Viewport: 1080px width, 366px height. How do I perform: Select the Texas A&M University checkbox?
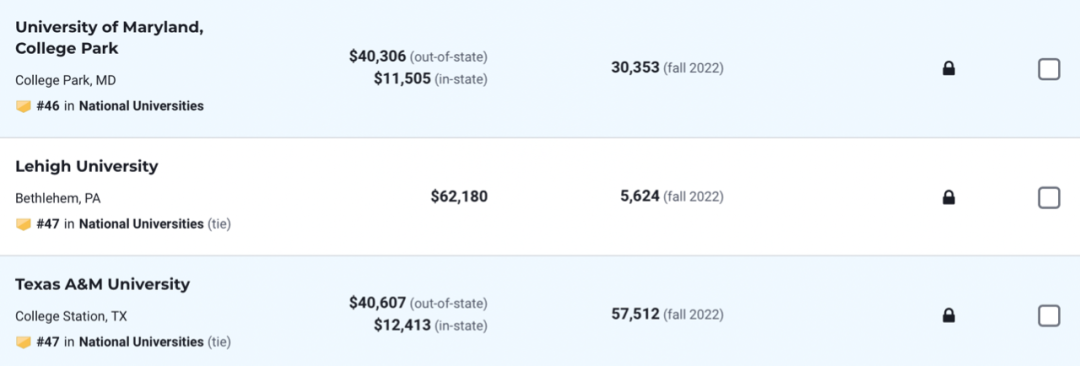1048,316
